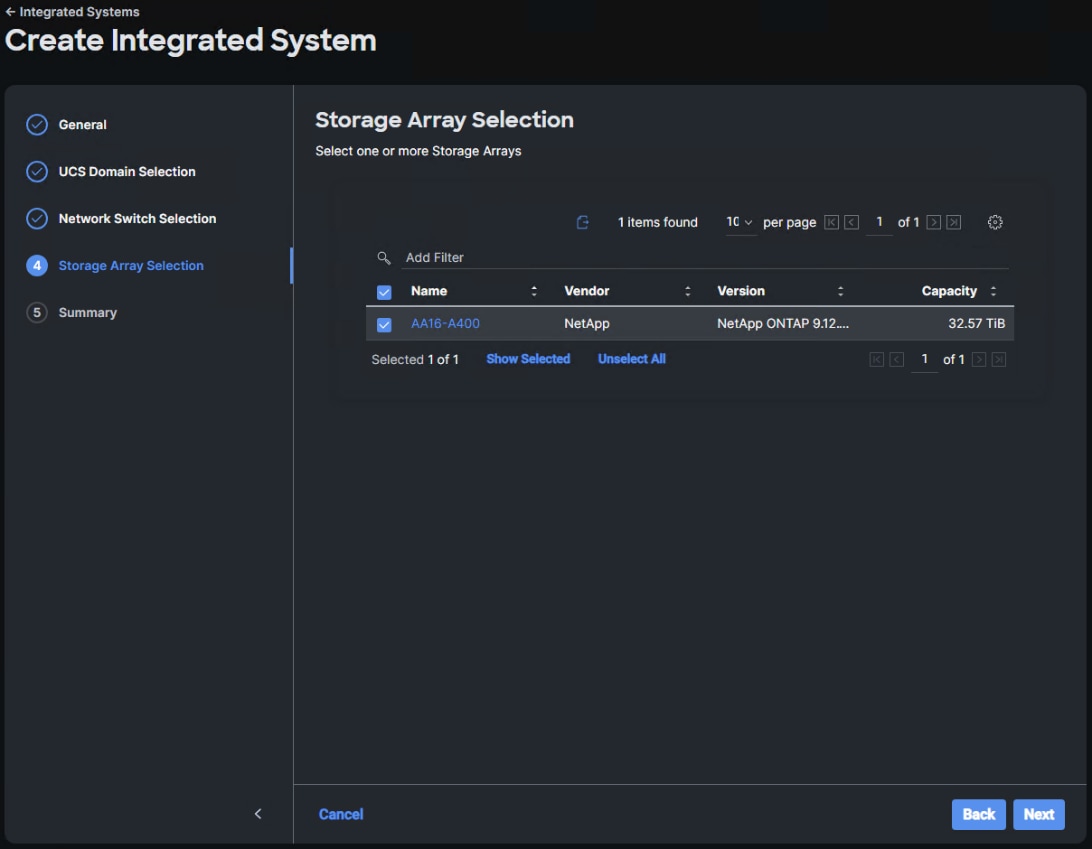Open the Summary step

(x=88, y=313)
